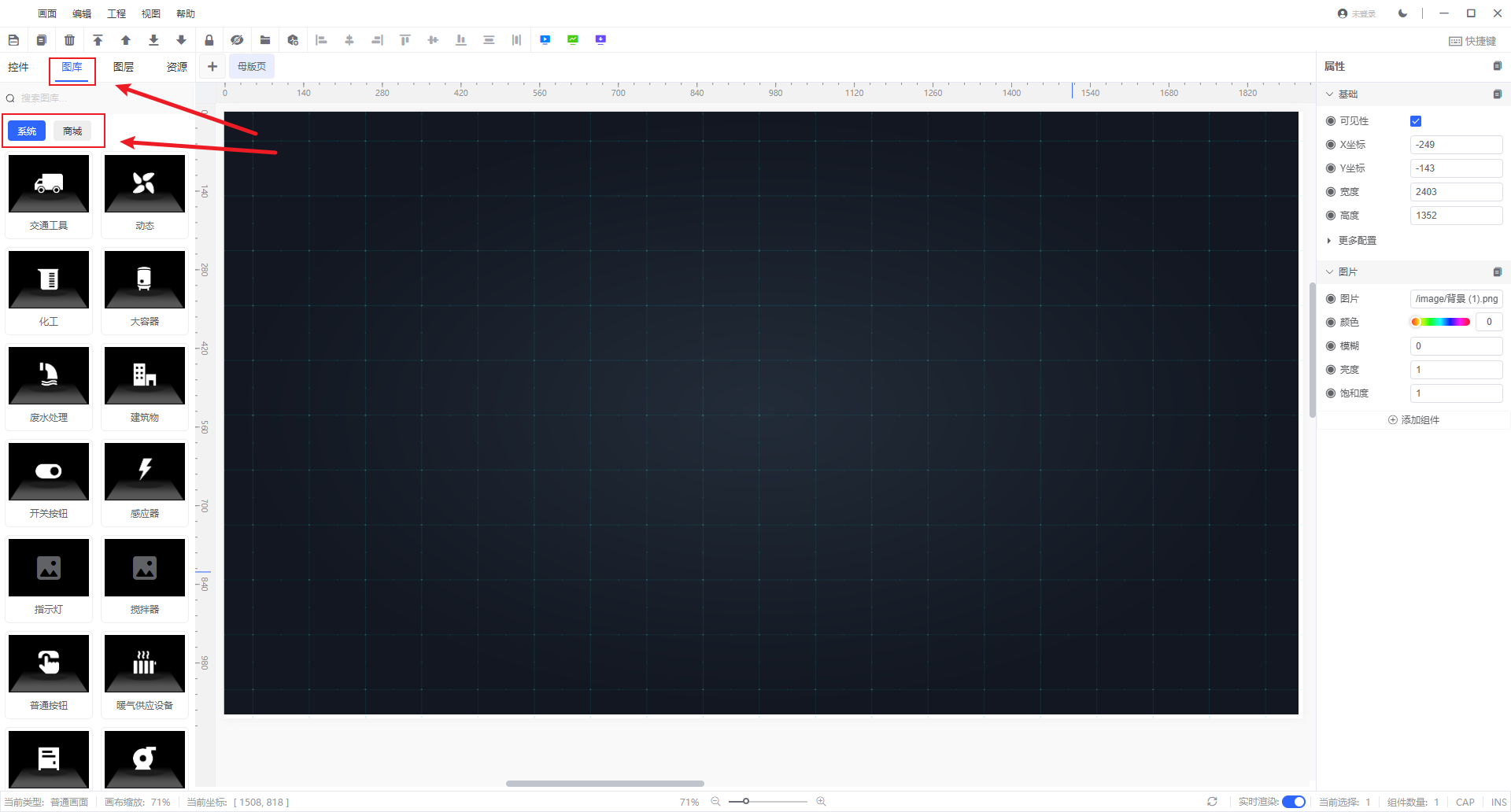The width and height of the screenshot is (1511, 812).
Task: Click the hidden eye icon in toolbar
Action: pos(237,40)
